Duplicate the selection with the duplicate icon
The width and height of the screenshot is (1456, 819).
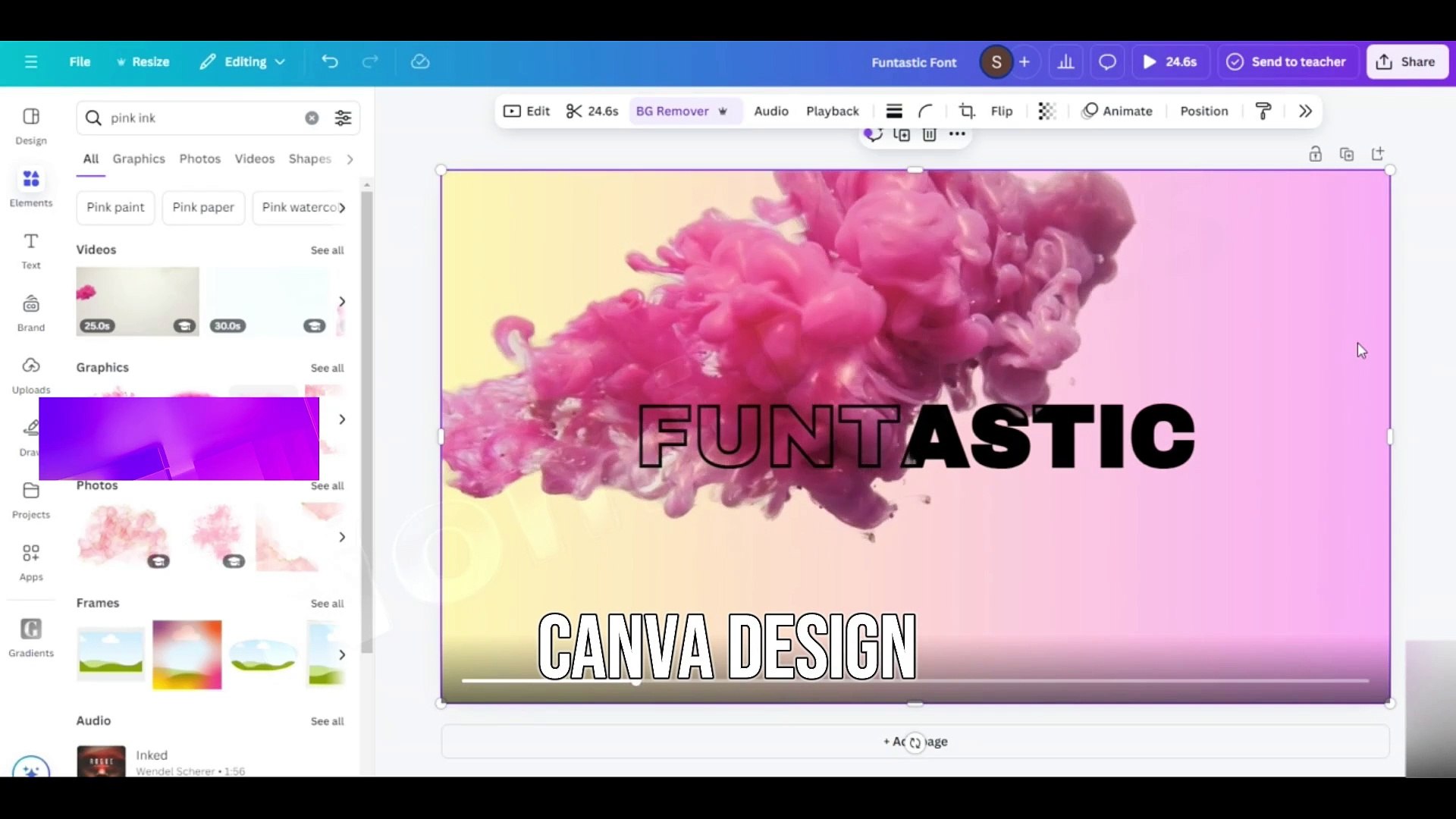tap(902, 134)
